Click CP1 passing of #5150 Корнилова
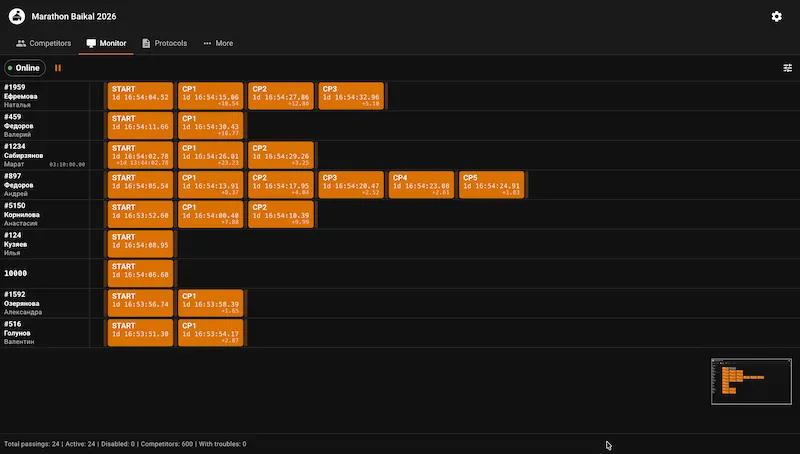The width and height of the screenshot is (800, 454). pos(211,214)
